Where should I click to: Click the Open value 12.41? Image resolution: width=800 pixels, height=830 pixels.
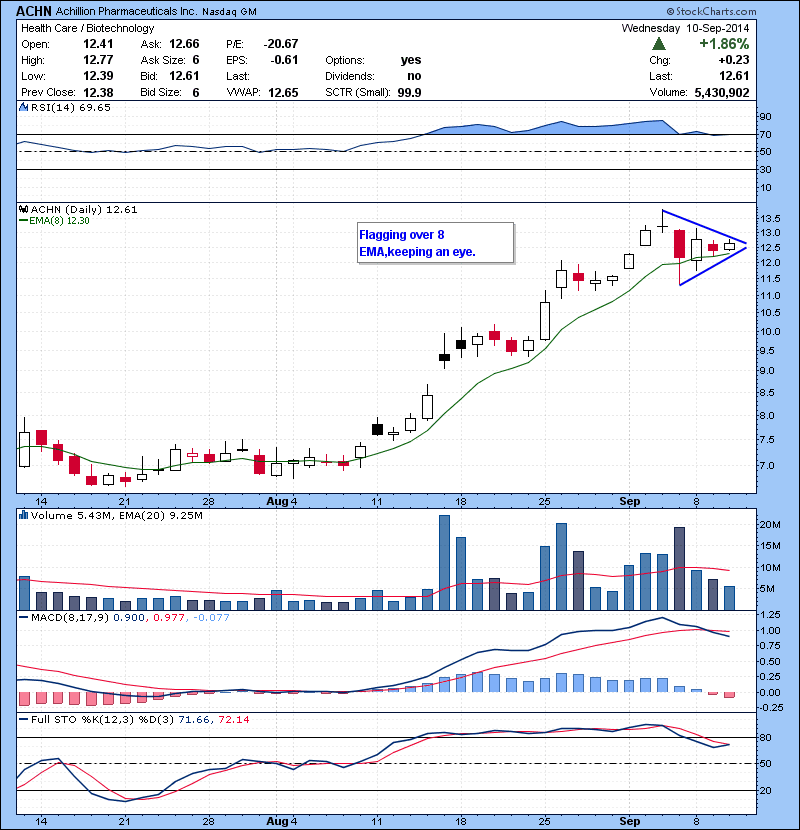(98, 44)
